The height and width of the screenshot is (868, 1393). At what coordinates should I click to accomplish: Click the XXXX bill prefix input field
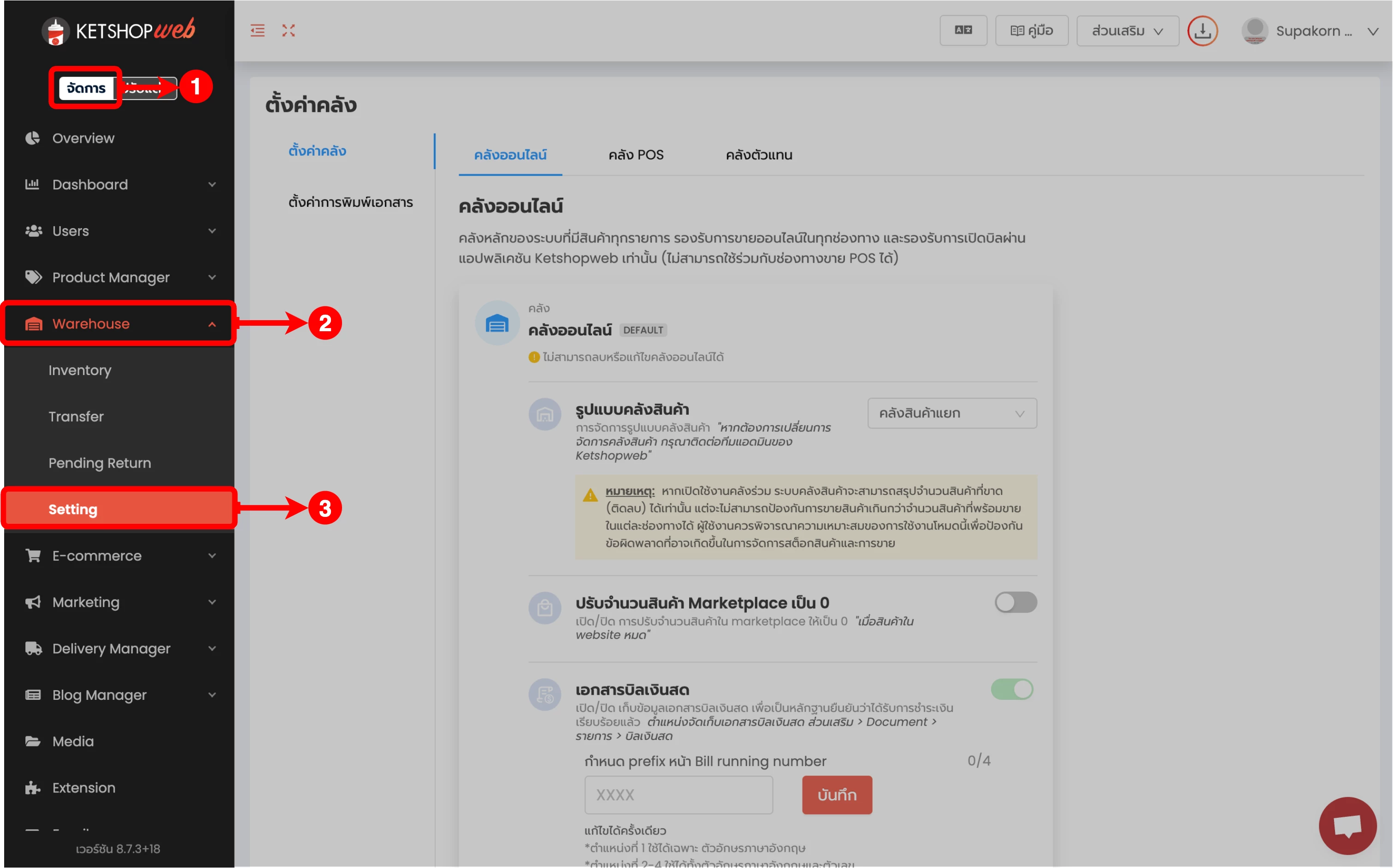pos(678,795)
